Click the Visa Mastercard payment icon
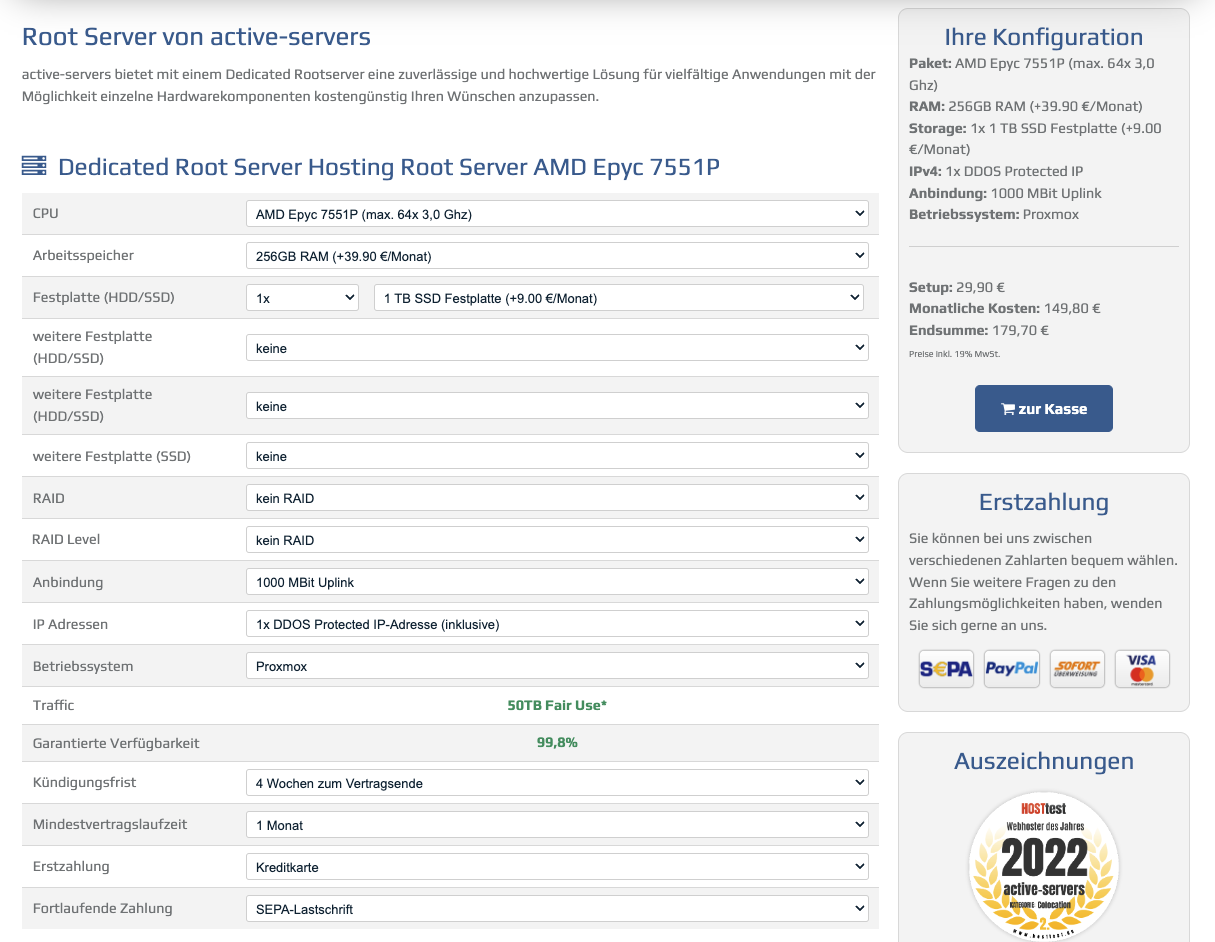This screenshot has width=1215, height=942. click(1141, 669)
